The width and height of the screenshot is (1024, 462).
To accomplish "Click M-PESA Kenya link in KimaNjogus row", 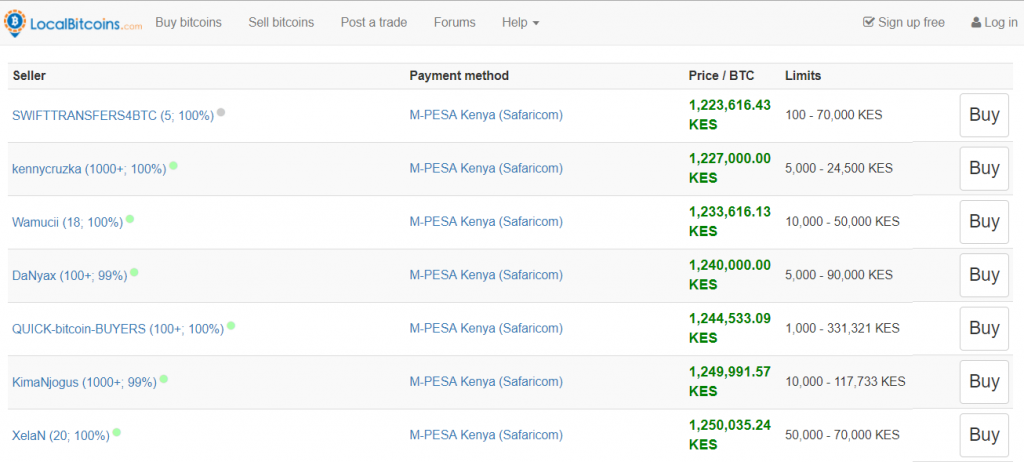I will 486,382.
